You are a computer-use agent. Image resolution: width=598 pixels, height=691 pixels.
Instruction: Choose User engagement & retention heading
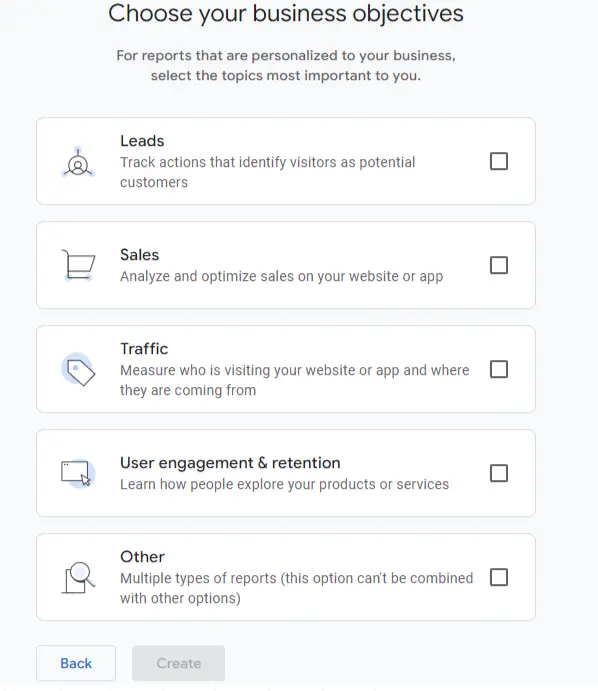pos(230,463)
